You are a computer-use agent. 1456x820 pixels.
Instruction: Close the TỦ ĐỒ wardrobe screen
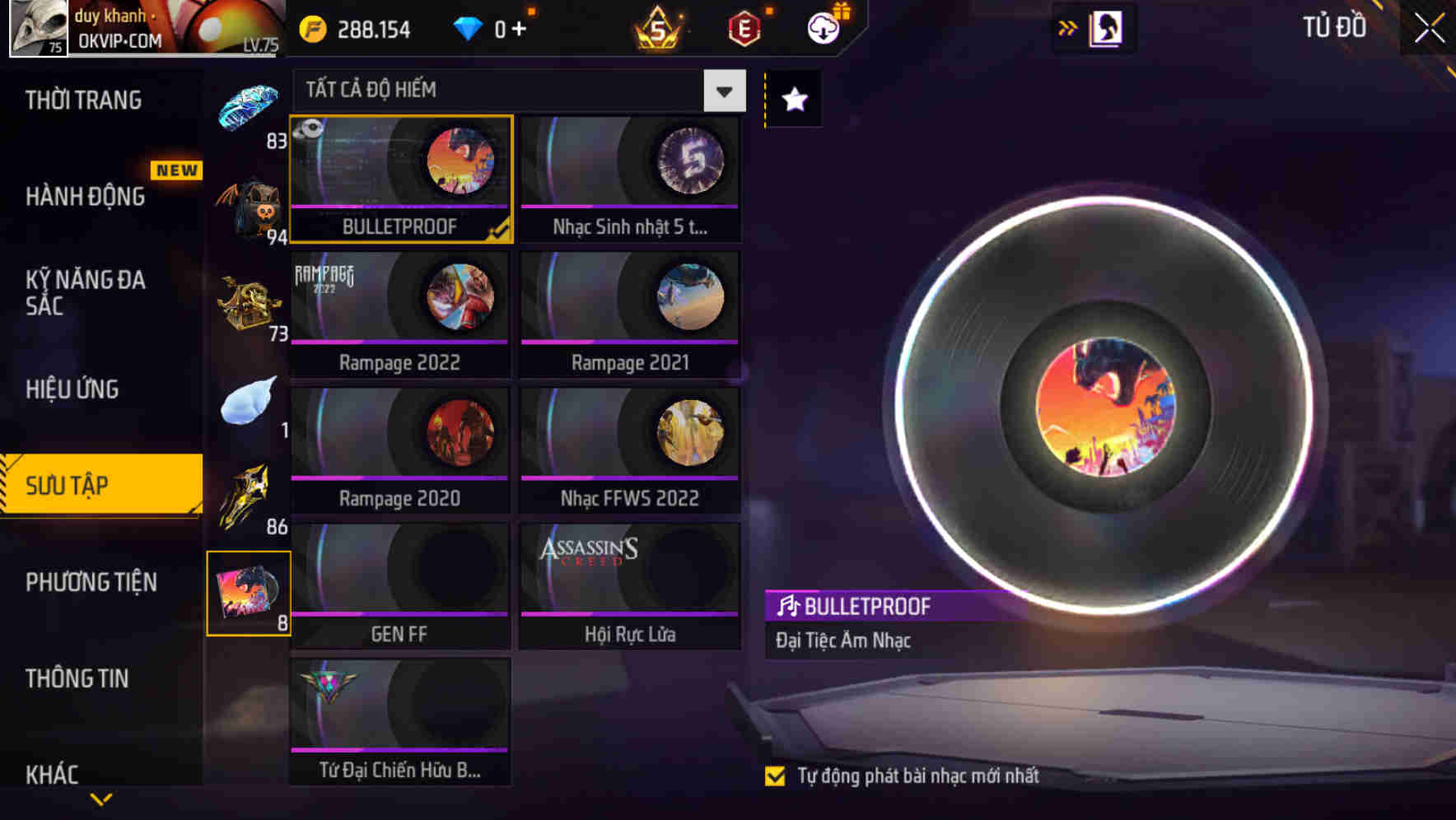pos(1429,28)
